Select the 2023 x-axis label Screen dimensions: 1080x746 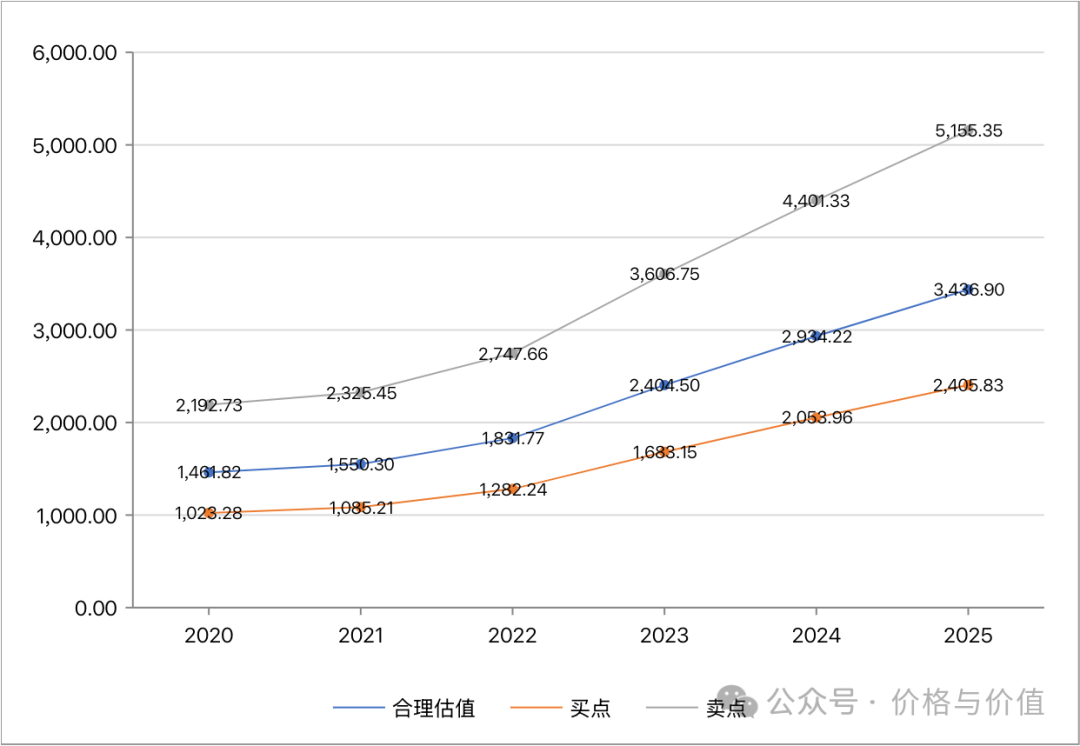[664, 636]
